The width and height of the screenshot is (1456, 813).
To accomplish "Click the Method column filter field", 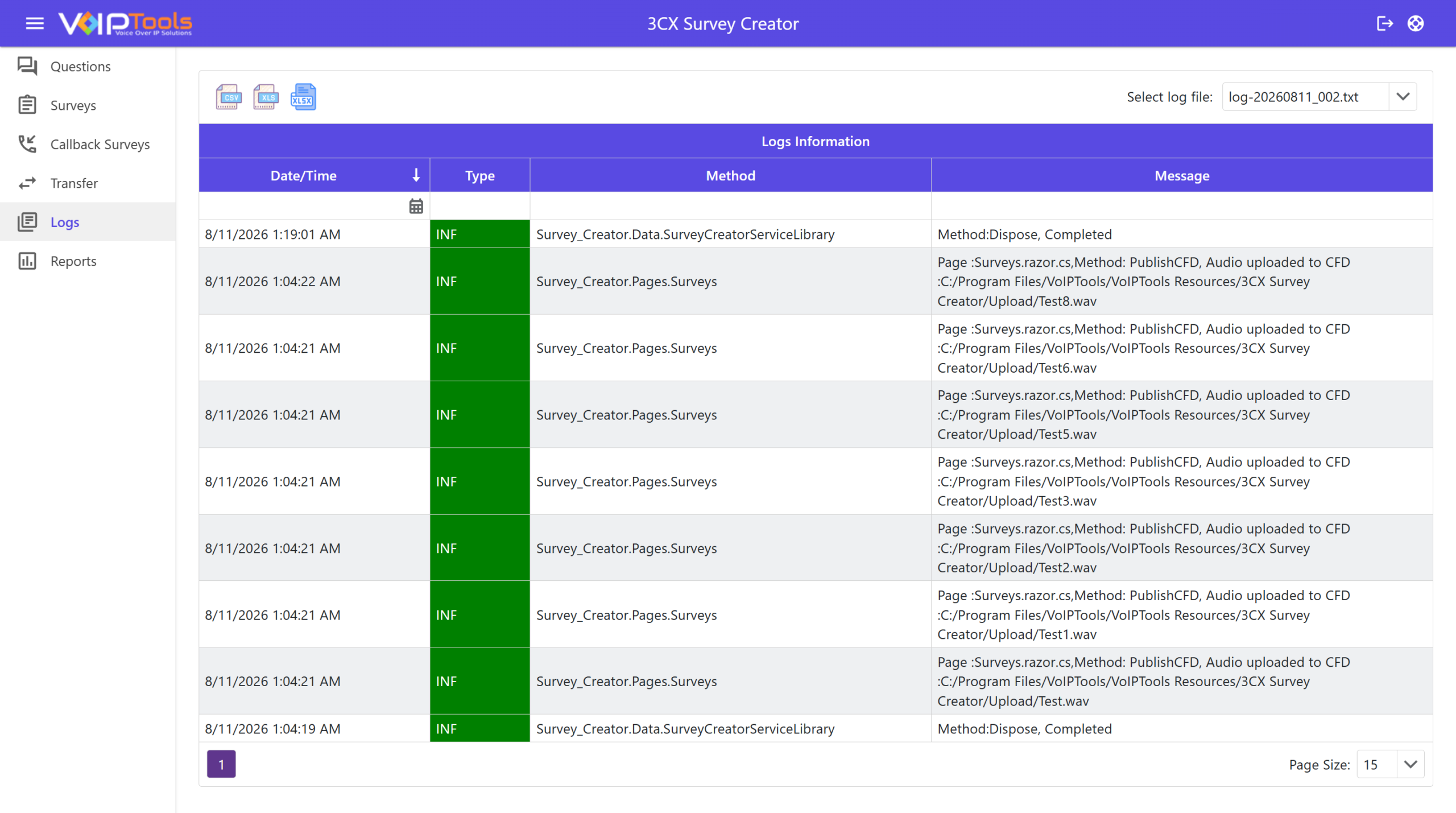I will click(x=730, y=206).
